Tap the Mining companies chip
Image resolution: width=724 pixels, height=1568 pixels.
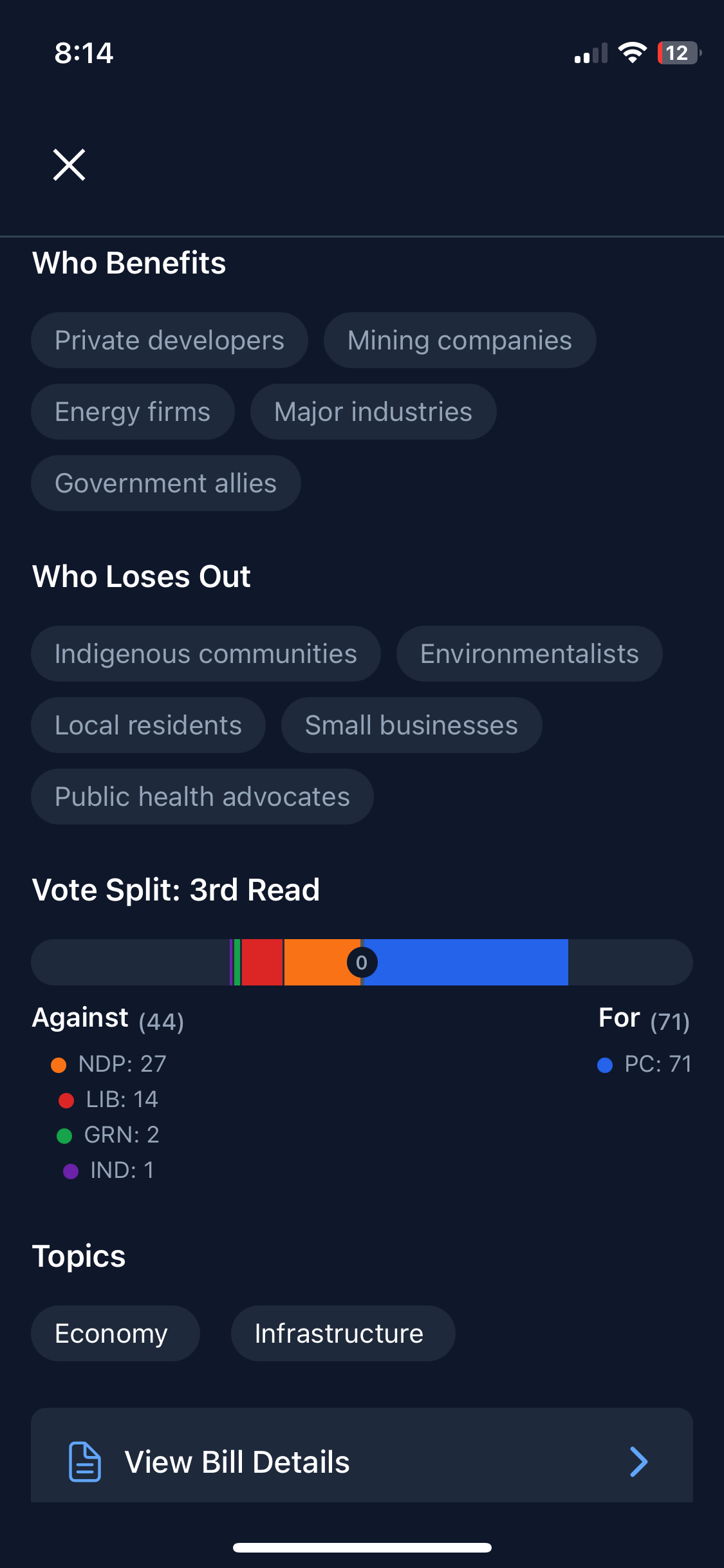pos(459,341)
